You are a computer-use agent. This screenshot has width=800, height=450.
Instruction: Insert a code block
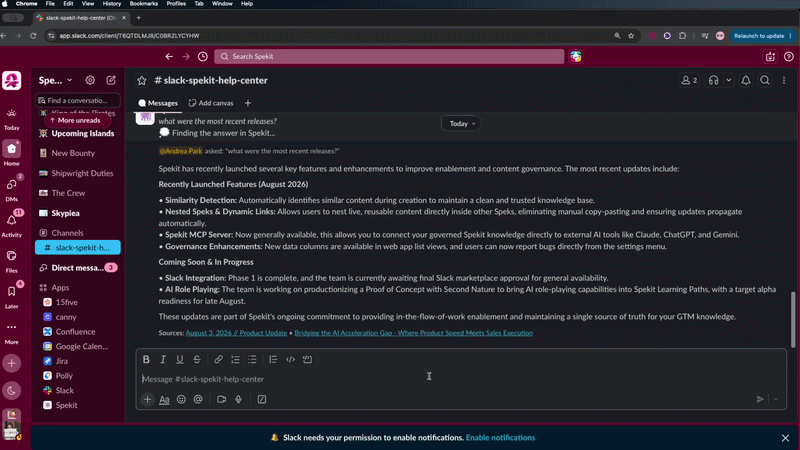click(307, 359)
